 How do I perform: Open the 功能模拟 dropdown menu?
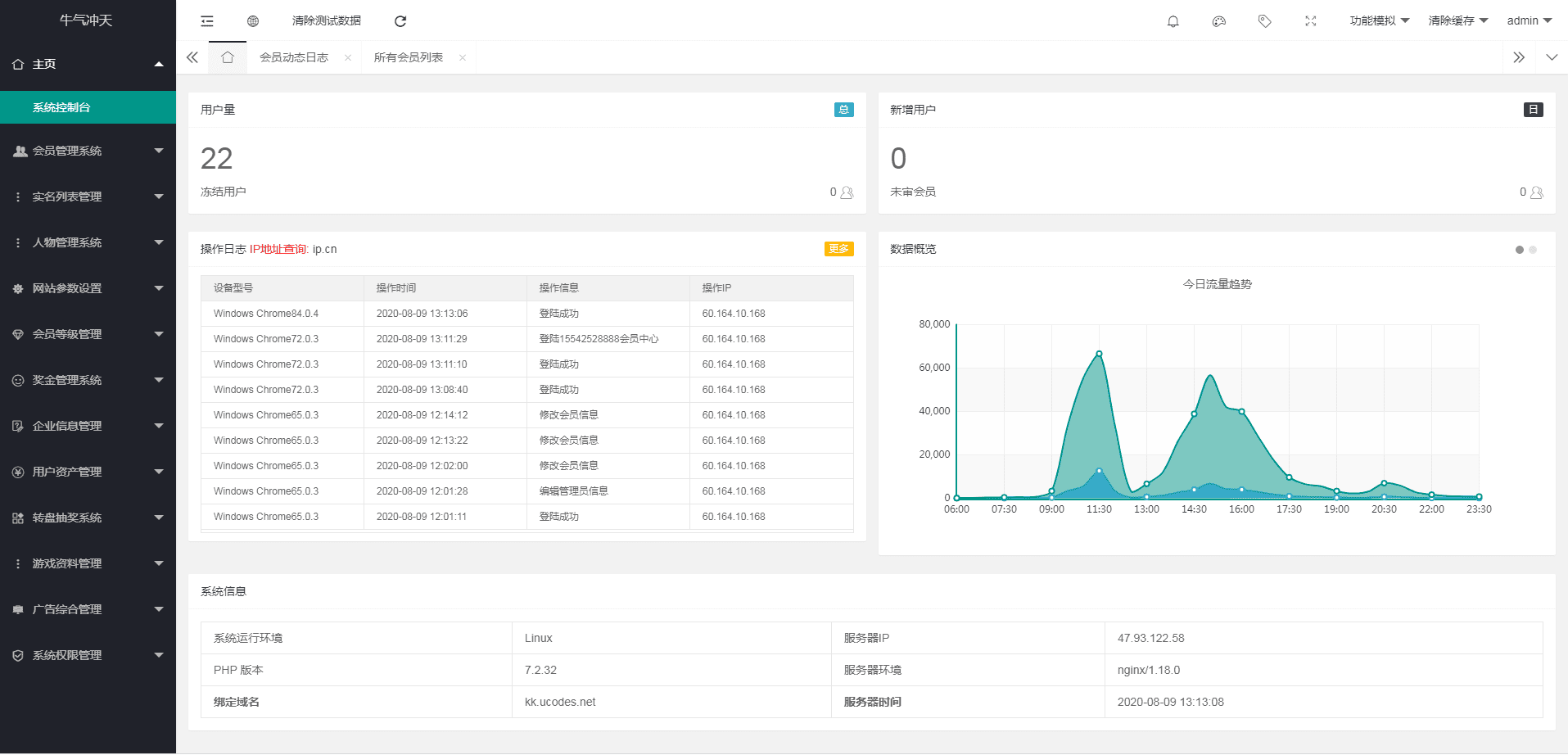pyautogui.click(x=1379, y=21)
